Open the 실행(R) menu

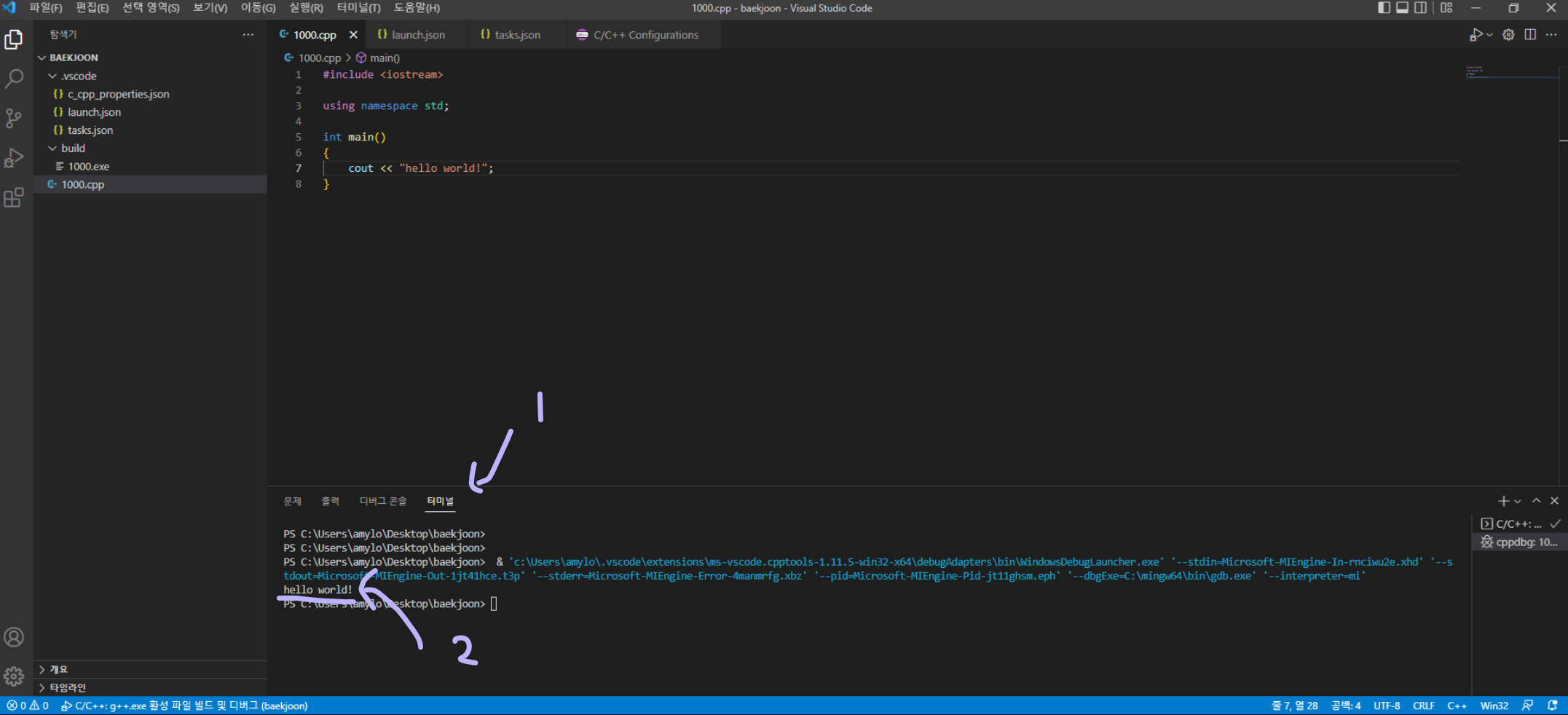click(x=306, y=8)
